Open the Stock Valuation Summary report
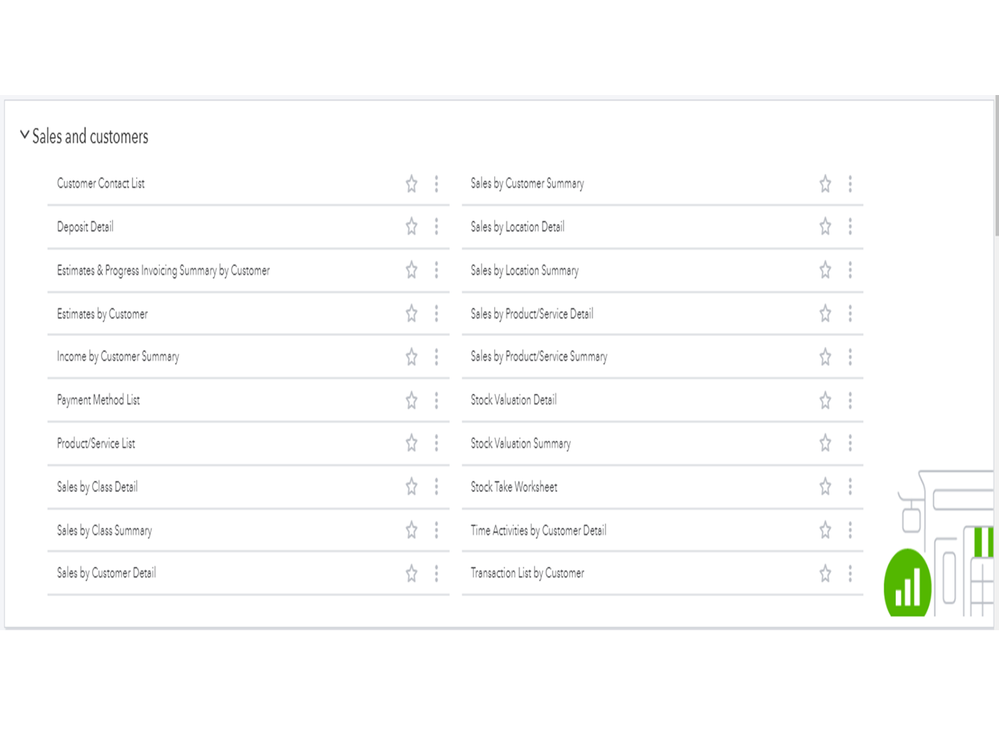Image resolution: width=999 pixels, height=749 pixels. 520,443
